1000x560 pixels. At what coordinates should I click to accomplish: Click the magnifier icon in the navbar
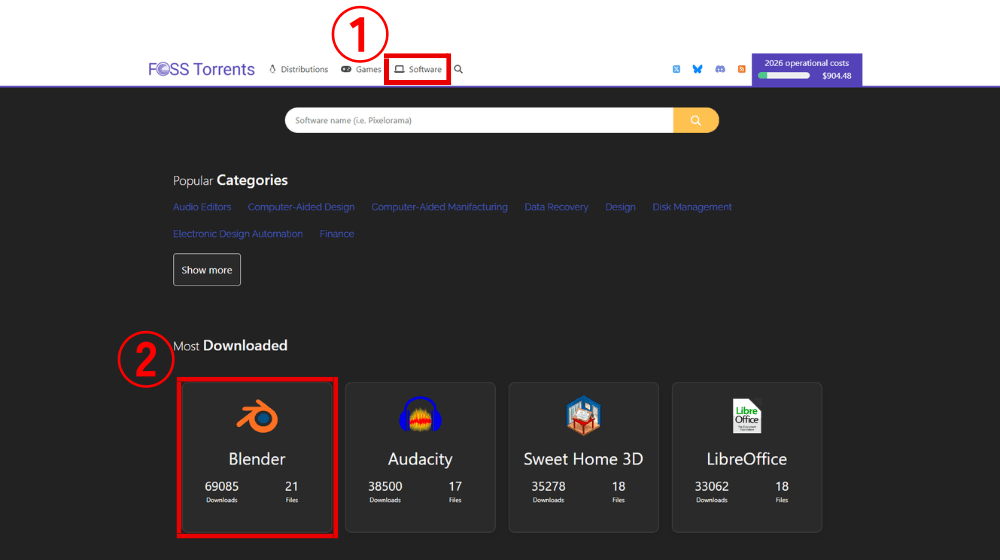(459, 70)
